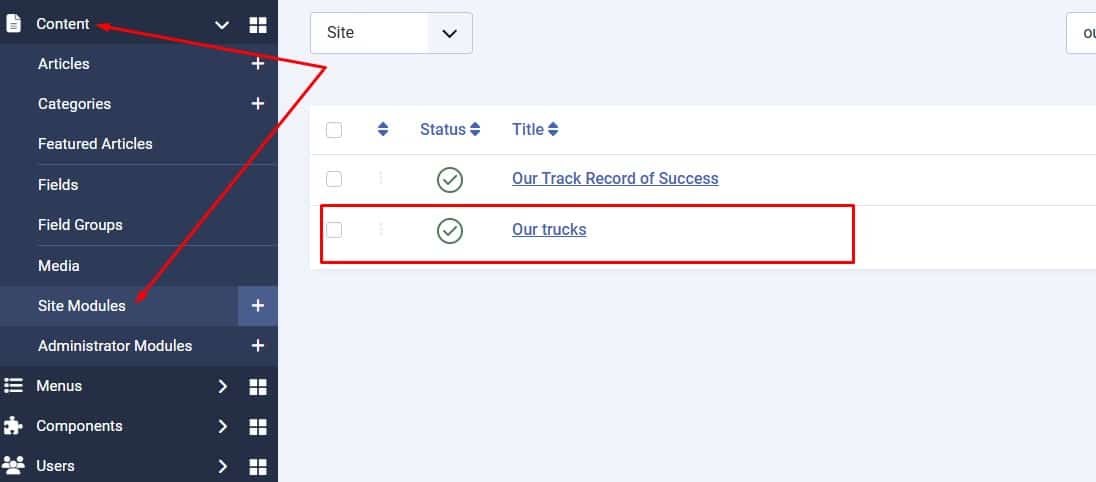Open the Content dashboard grid icon
The width and height of the screenshot is (1096, 482).
258,25
